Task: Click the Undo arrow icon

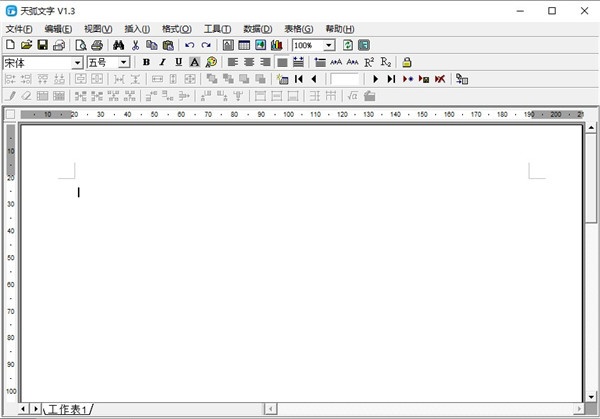Action: [x=190, y=45]
